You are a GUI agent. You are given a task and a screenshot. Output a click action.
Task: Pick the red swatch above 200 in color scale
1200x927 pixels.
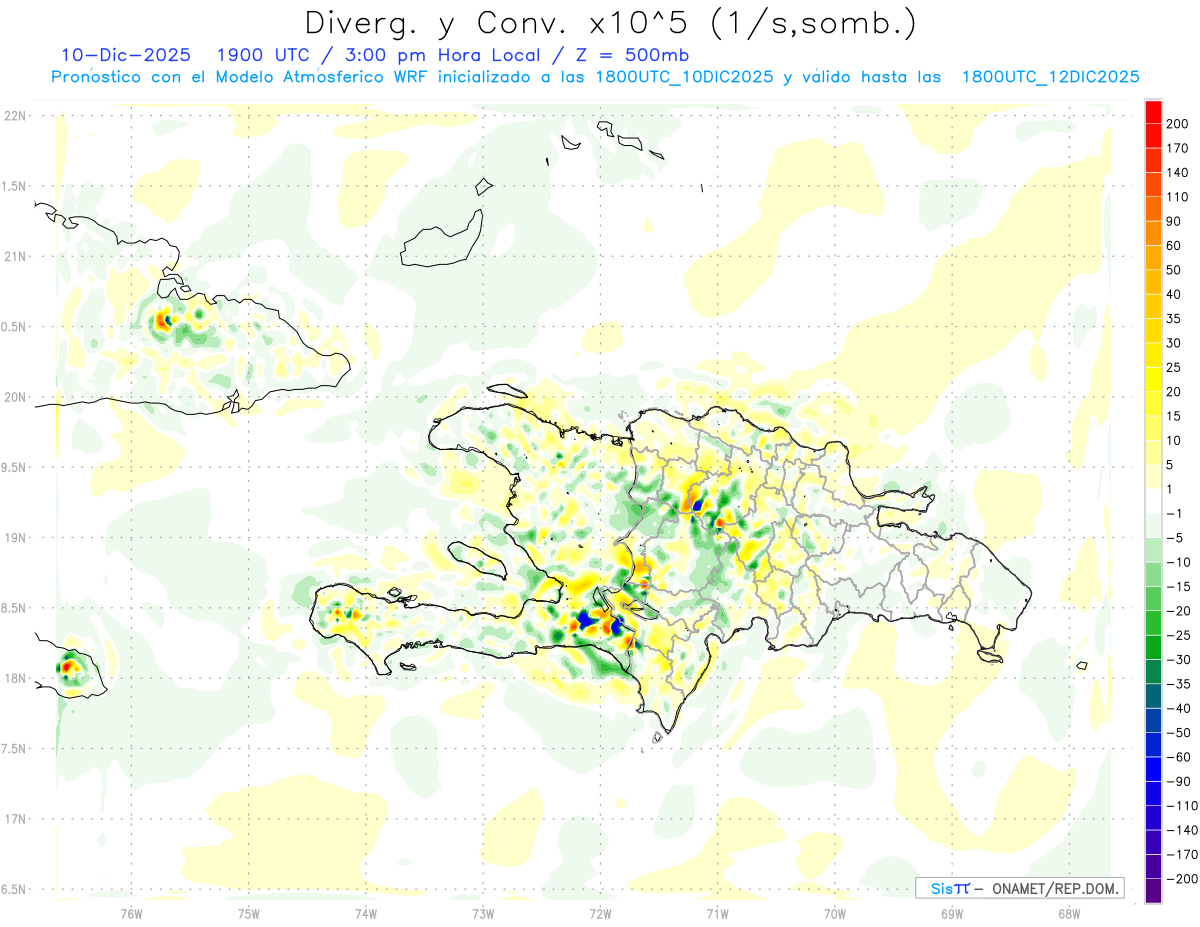tap(1153, 111)
